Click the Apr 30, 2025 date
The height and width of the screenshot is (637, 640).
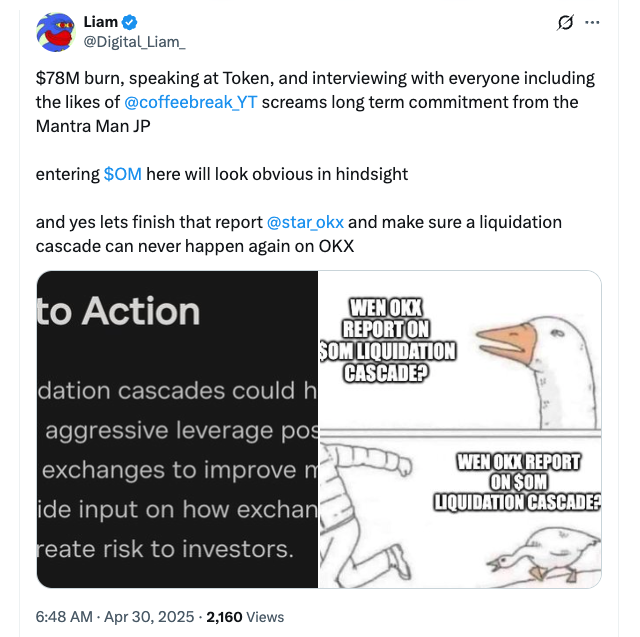[149, 617]
